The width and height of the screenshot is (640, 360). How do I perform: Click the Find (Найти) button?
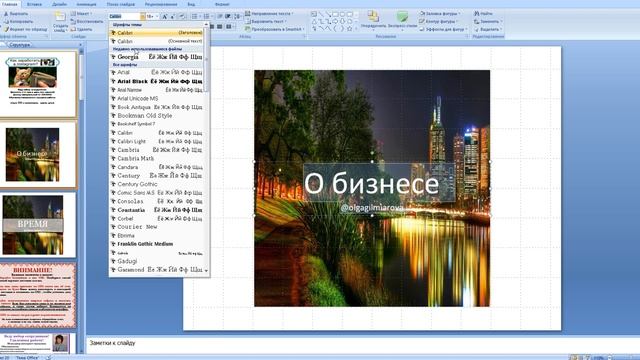pos(483,13)
